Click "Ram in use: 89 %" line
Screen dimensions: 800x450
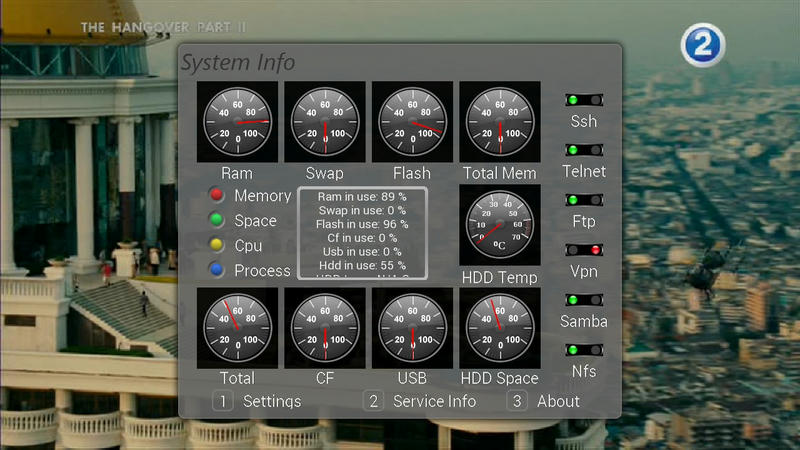[x=362, y=196]
